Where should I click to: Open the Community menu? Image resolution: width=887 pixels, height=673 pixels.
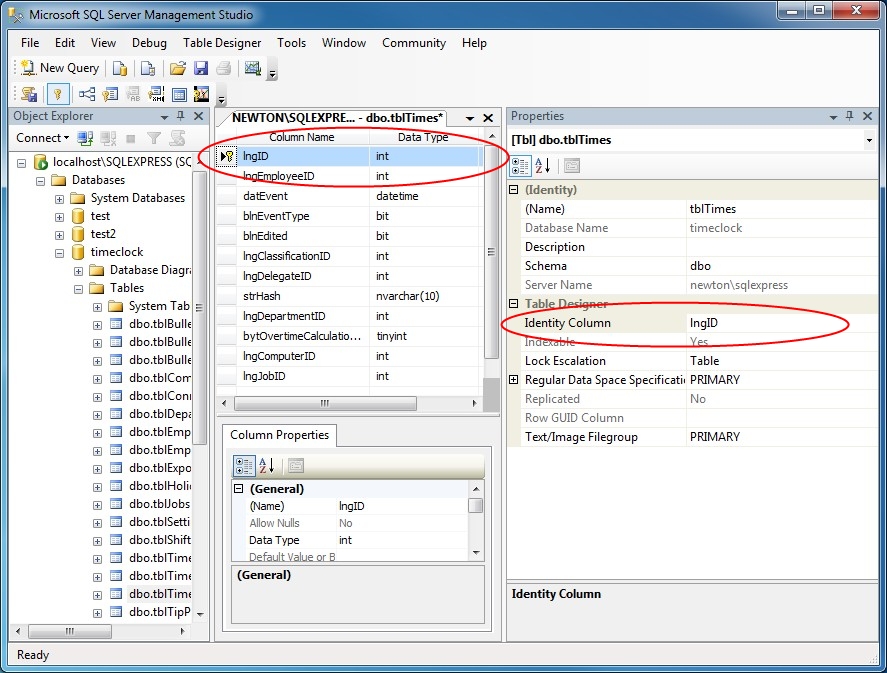tap(413, 43)
